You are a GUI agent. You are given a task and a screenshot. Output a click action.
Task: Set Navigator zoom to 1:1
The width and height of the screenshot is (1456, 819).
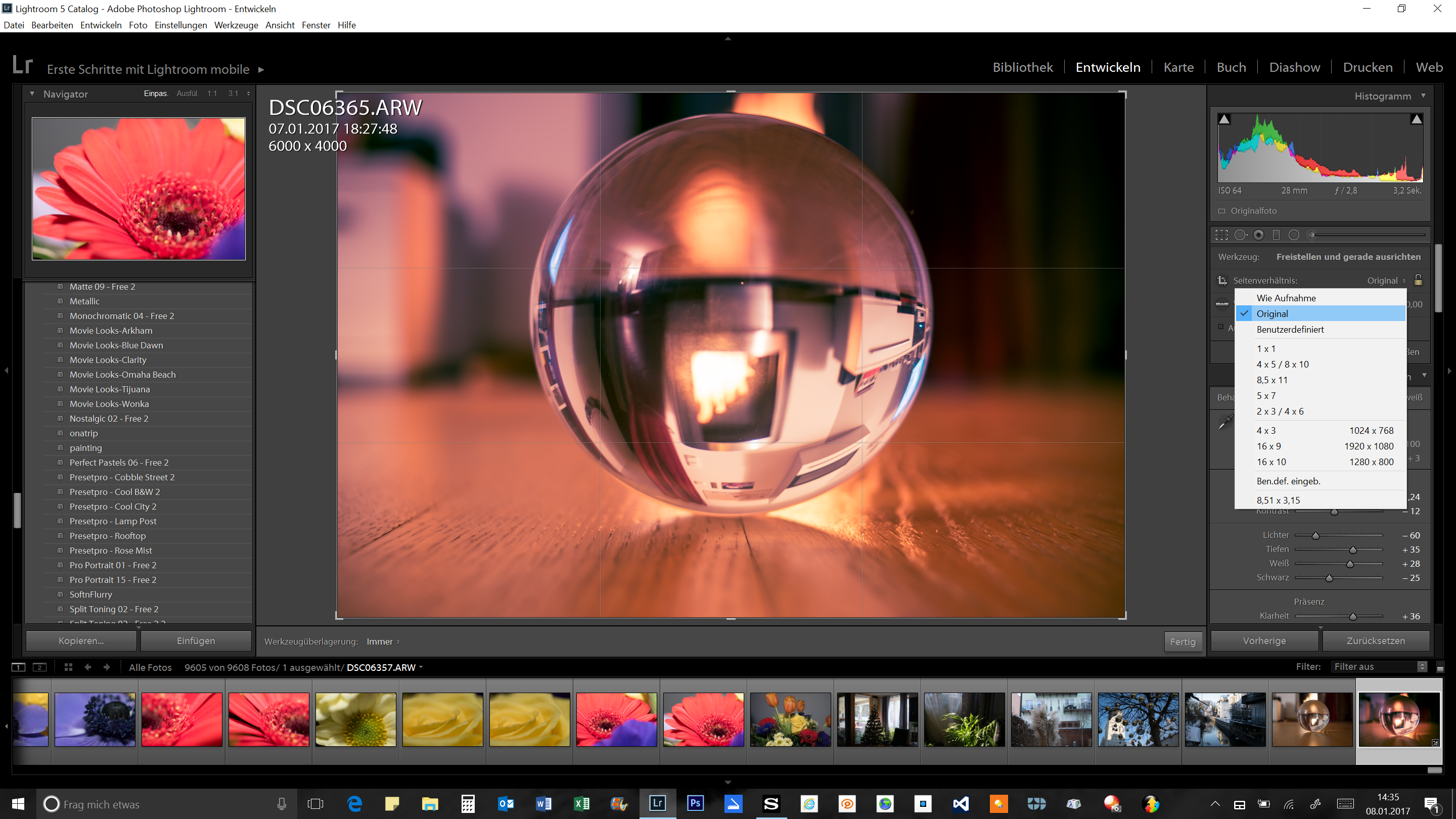click(x=212, y=94)
